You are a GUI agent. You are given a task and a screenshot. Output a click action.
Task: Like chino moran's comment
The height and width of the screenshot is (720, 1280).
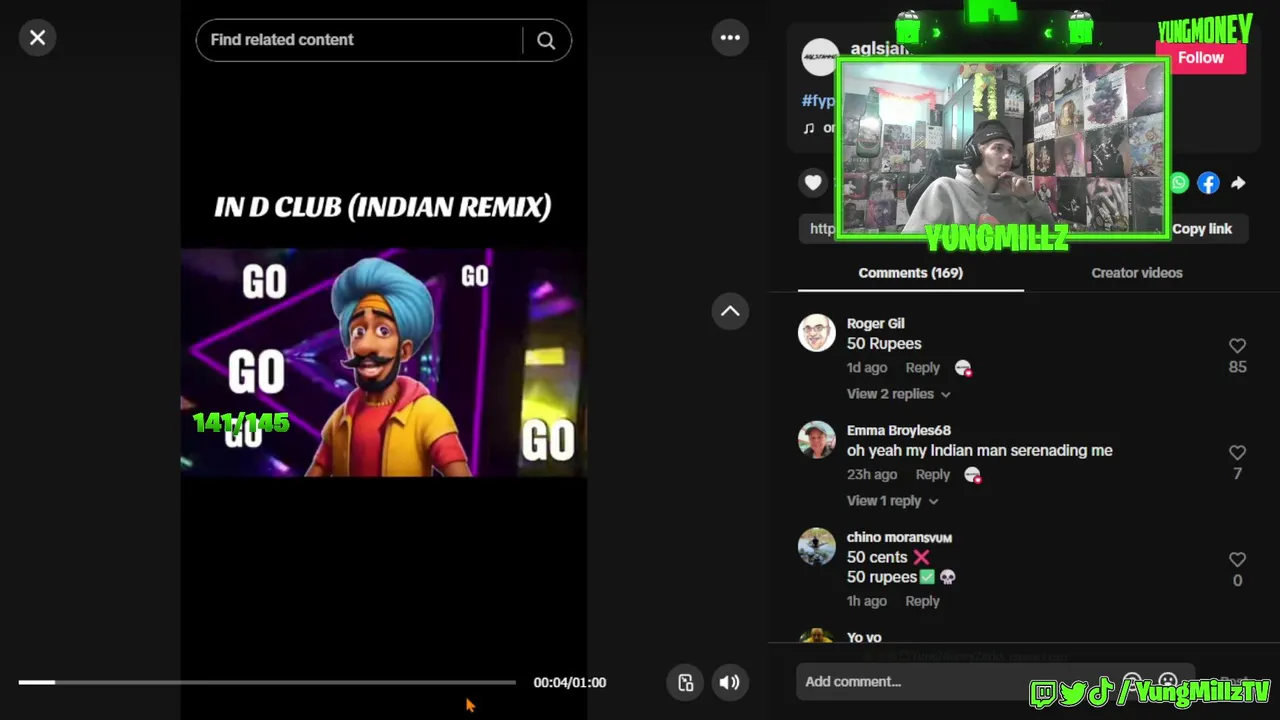coord(1237,560)
